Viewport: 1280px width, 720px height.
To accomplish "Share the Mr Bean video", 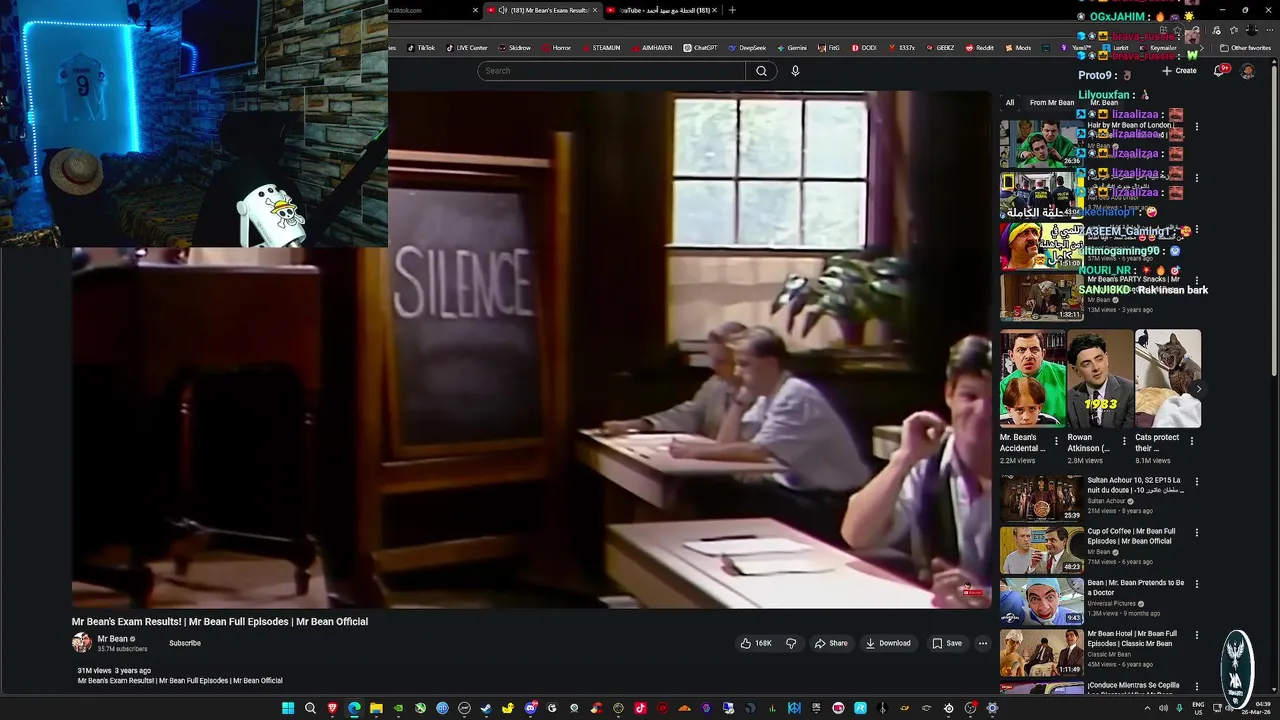I will click(x=831, y=643).
